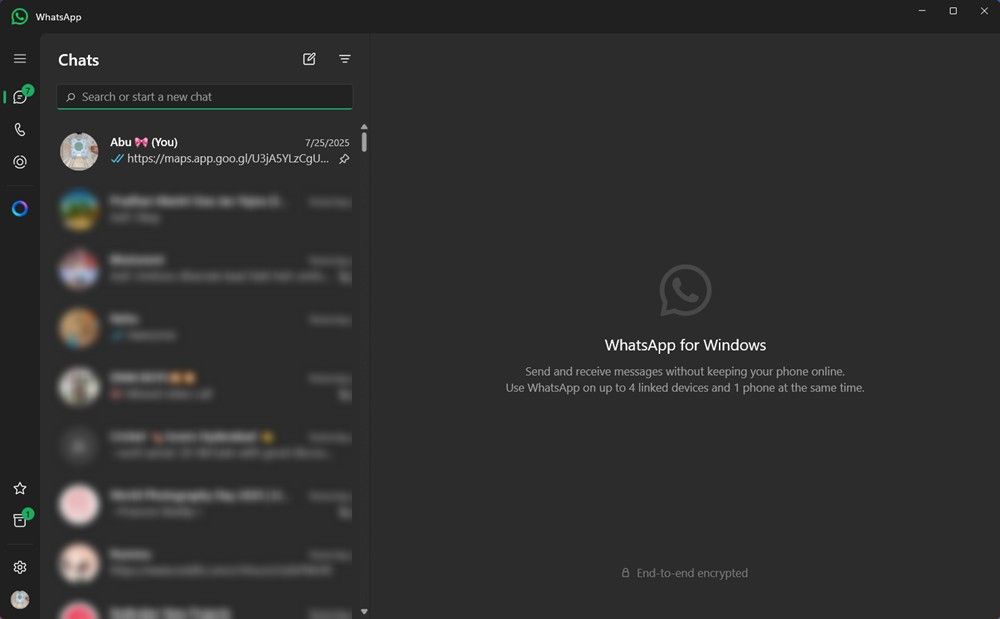Viewport: 1000px width, 619px height.
Task: Click the chat list scrollbar thumb
Action: [364, 141]
